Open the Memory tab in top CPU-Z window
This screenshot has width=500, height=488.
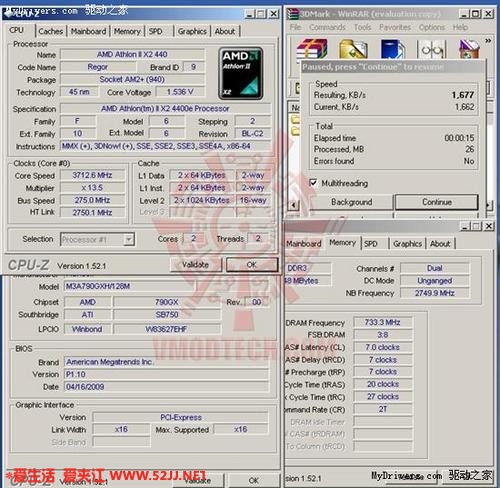(x=127, y=31)
